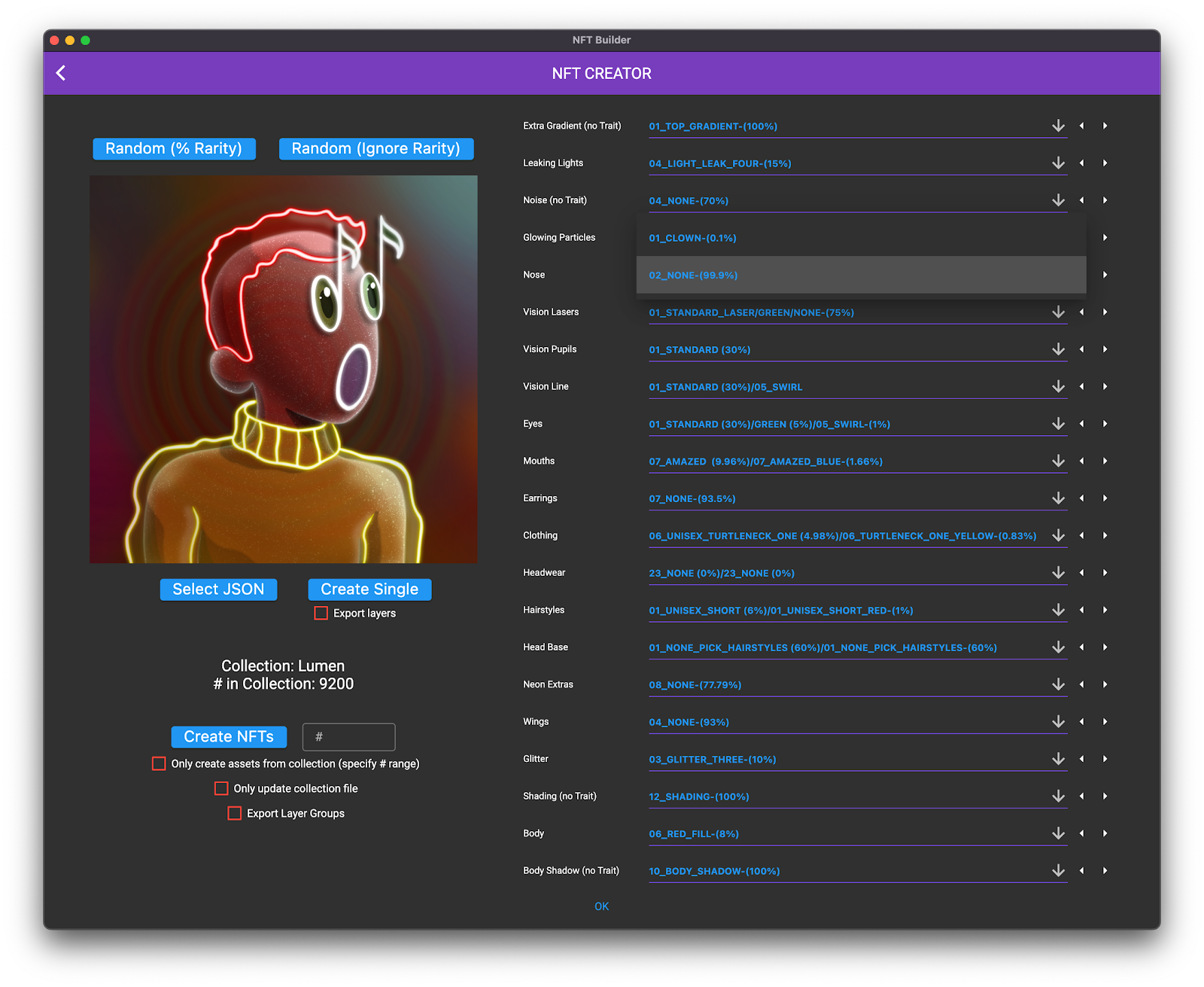
Task: Previous arrow for Glitter row
Action: [1081, 760]
